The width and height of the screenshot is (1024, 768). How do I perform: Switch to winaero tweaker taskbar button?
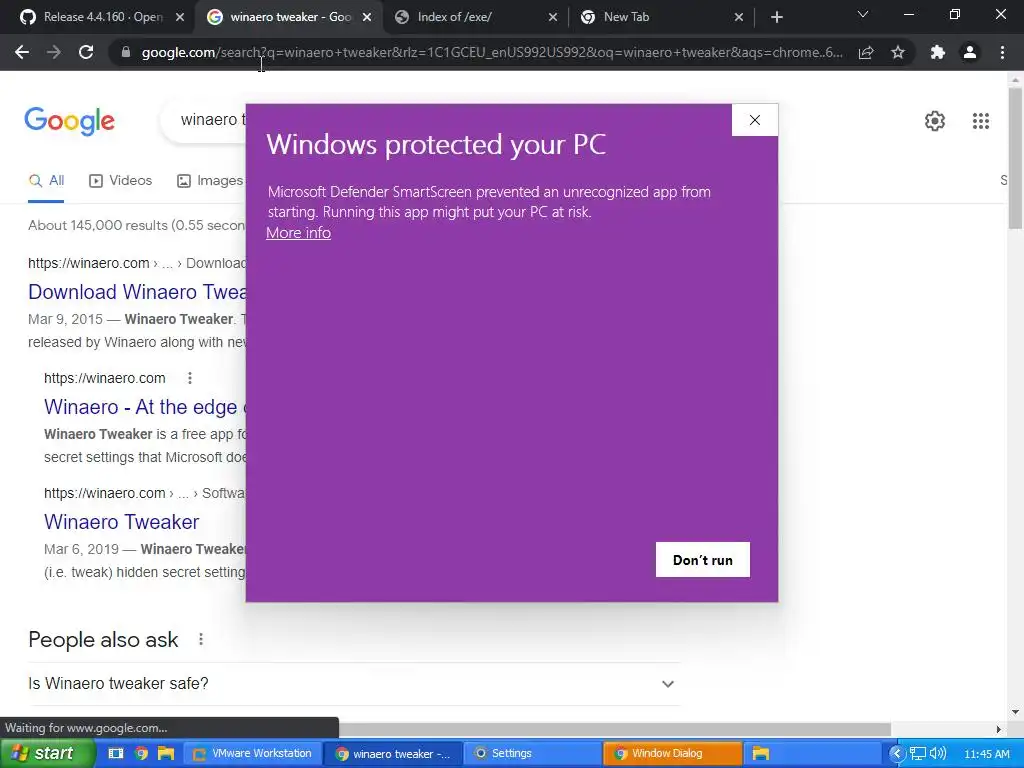[x=394, y=754]
